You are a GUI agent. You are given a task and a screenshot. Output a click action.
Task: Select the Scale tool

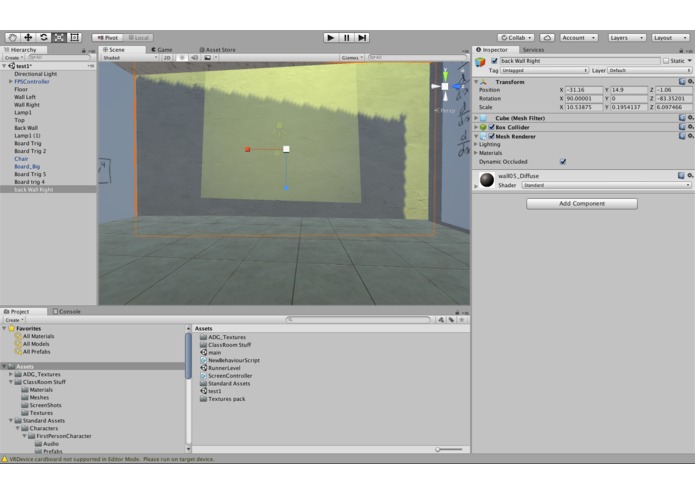point(59,38)
